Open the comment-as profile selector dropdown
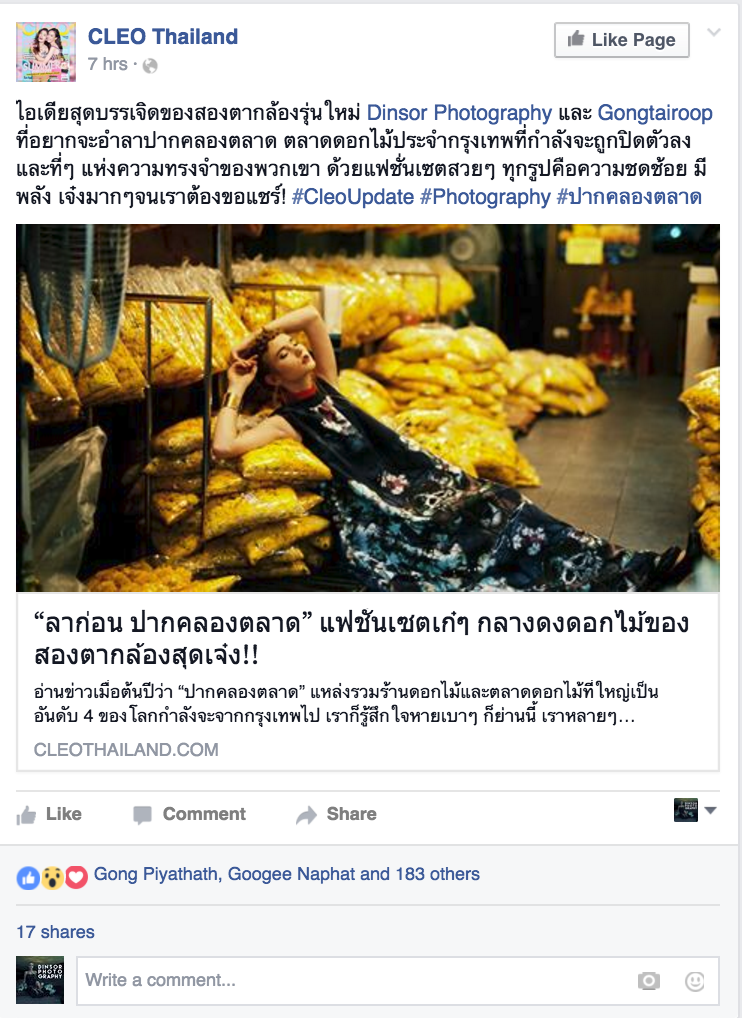The height and width of the screenshot is (1018, 742). pyautogui.click(x=695, y=810)
